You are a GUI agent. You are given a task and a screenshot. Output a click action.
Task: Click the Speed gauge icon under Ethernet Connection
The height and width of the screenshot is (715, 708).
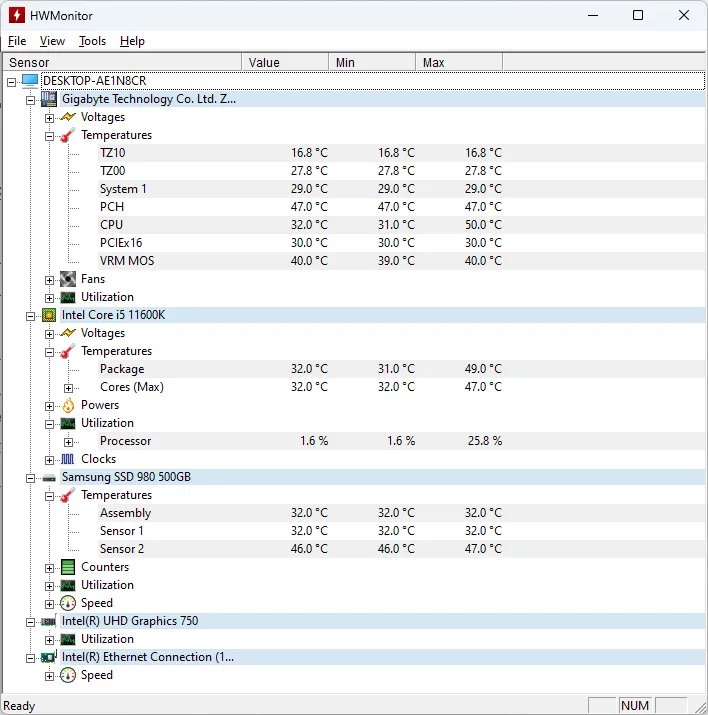[68, 675]
